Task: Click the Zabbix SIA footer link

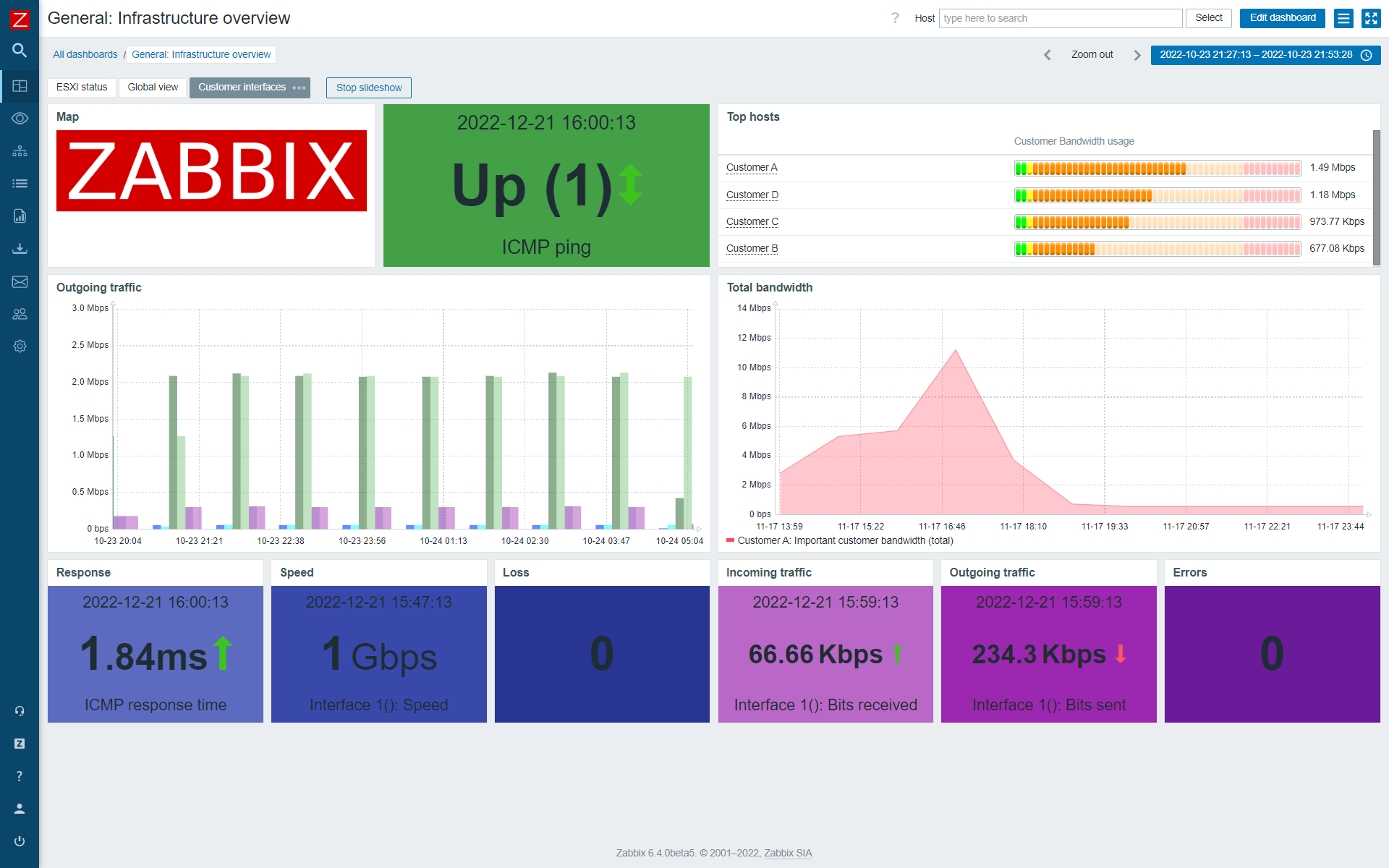Action: click(x=788, y=853)
